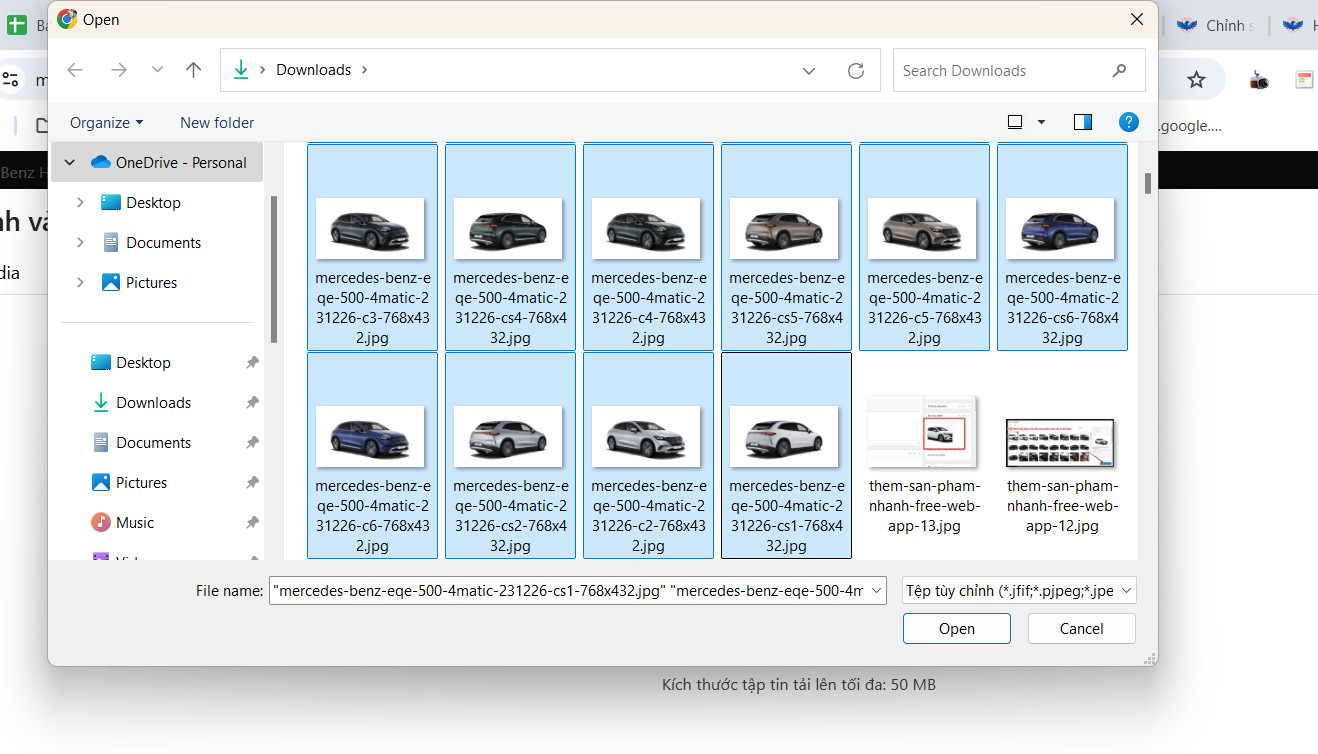Viewport: 1318px width, 754px height.
Task: Go up one folder level arrow
Action: (x=194, y=70)
